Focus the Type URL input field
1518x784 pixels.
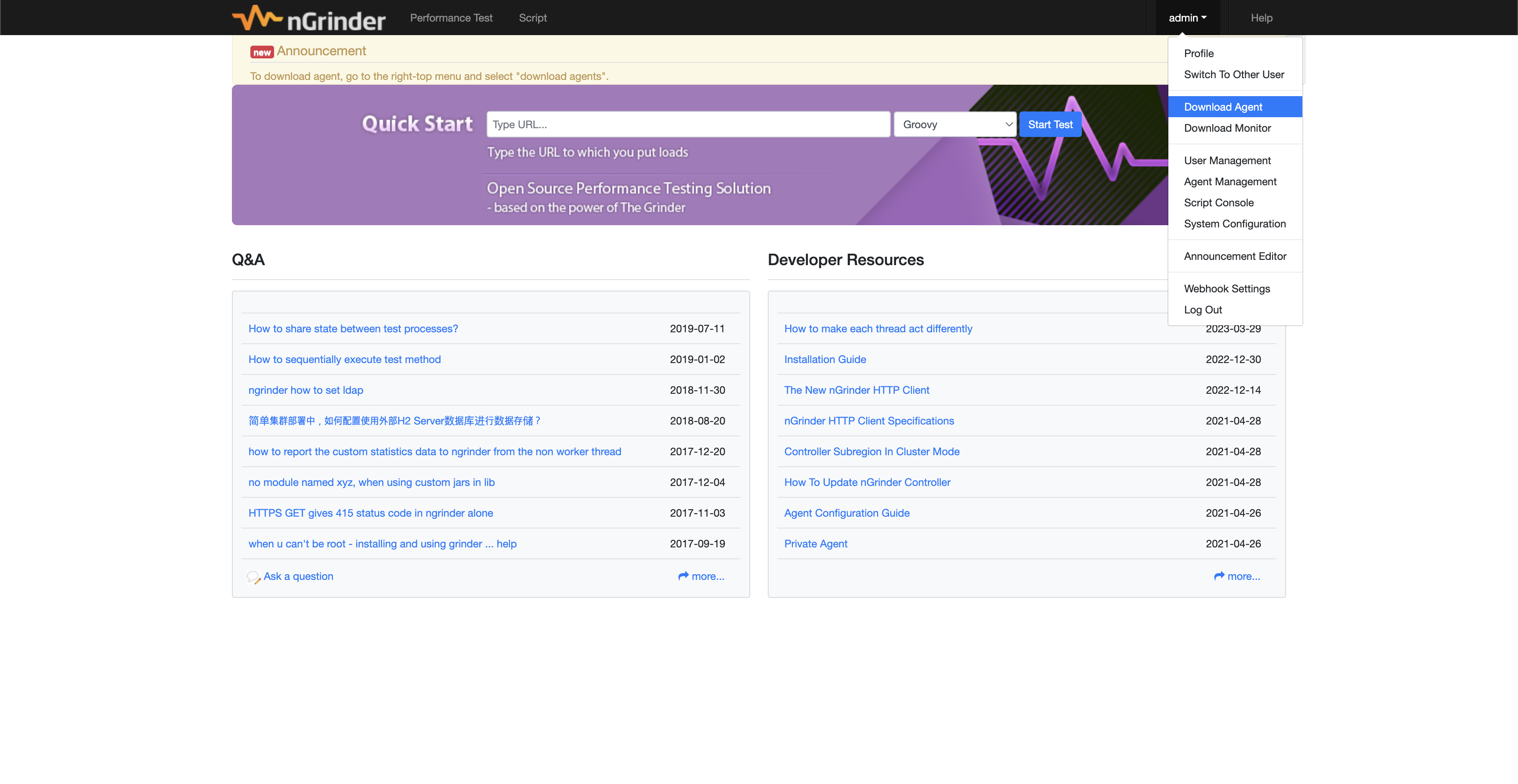point(688,124)
